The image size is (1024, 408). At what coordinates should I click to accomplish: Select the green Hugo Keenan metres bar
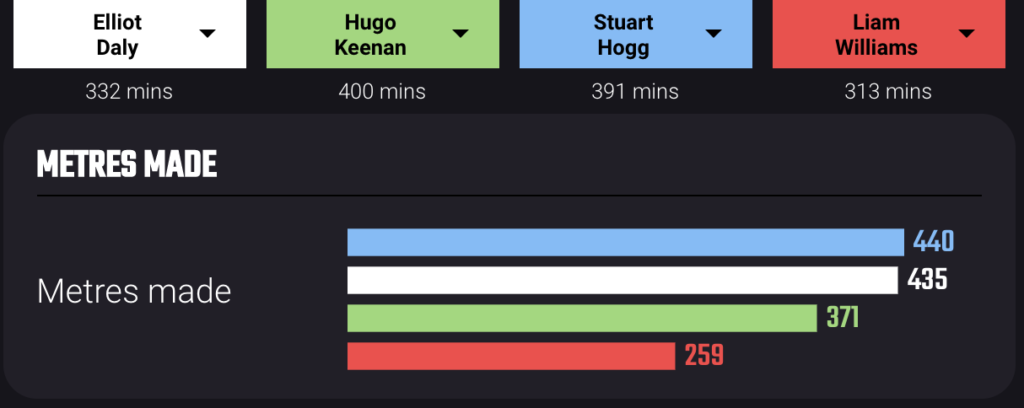582,318
